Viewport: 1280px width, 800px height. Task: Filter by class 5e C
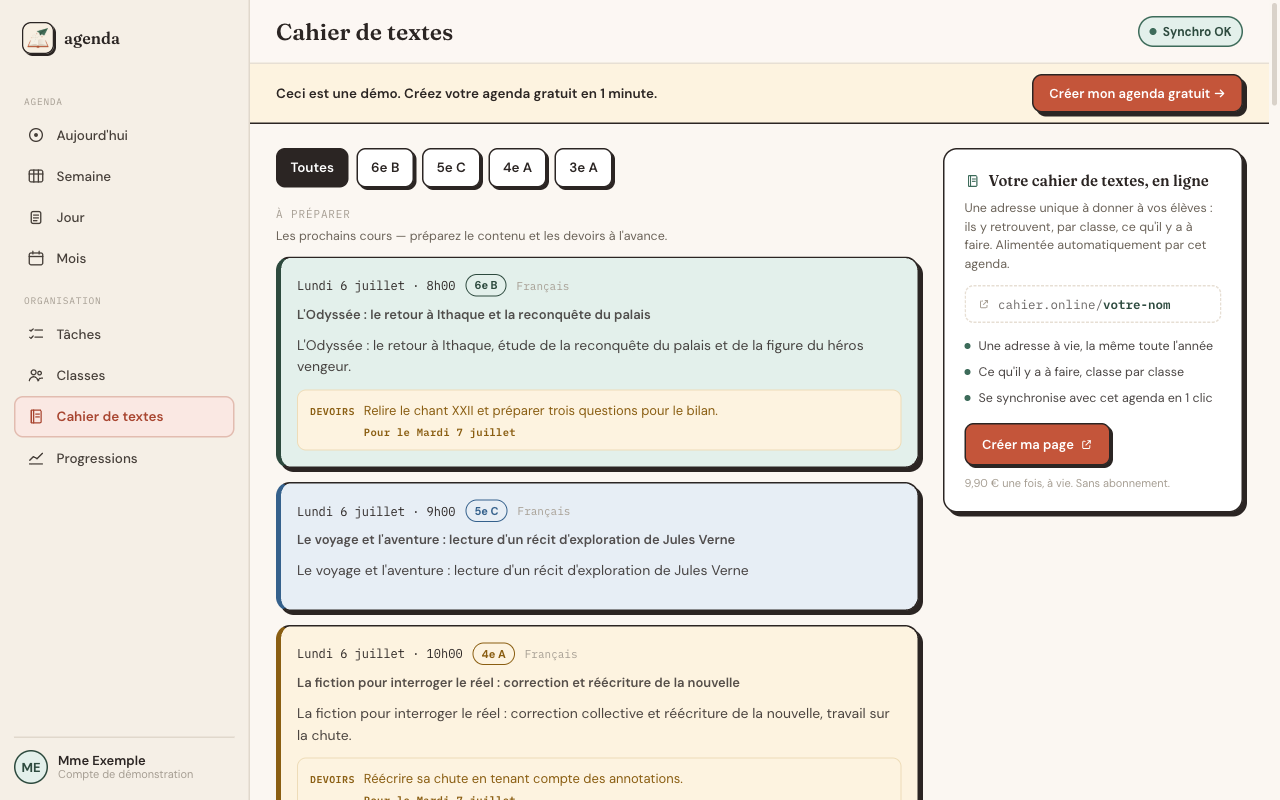[451, 167]
